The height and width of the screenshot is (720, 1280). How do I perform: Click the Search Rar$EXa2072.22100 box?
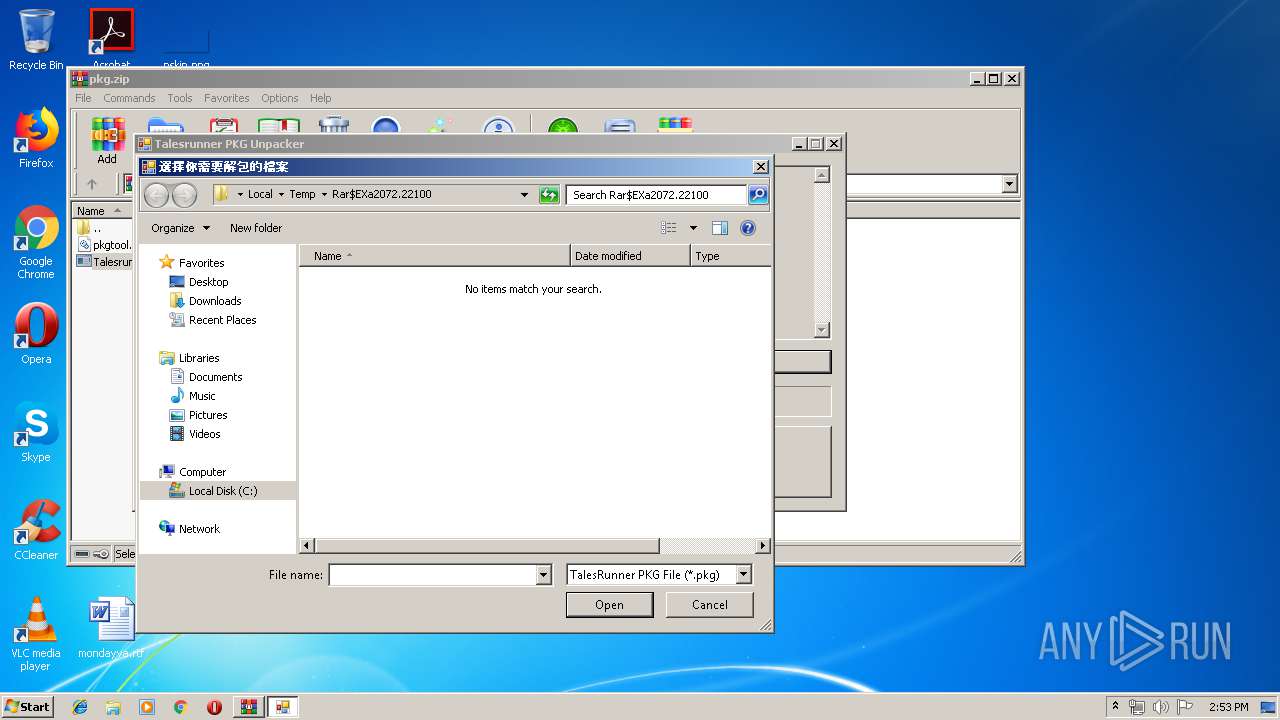656,195
